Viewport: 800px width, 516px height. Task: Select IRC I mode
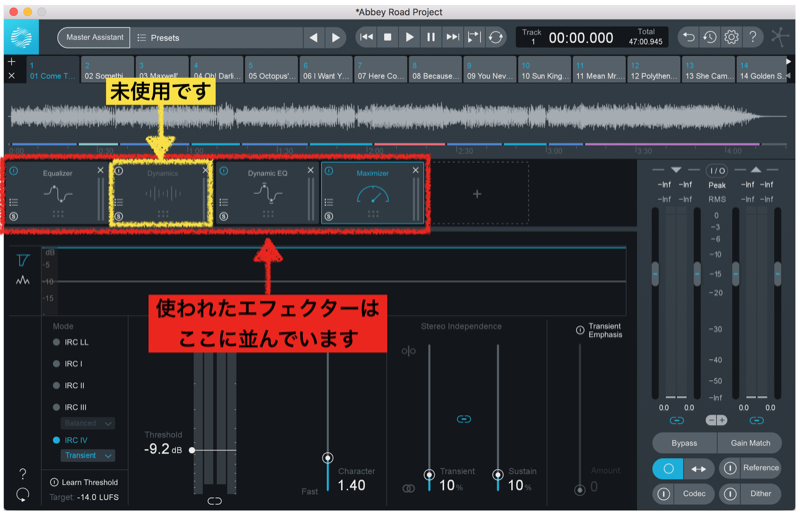pos(68,363)
